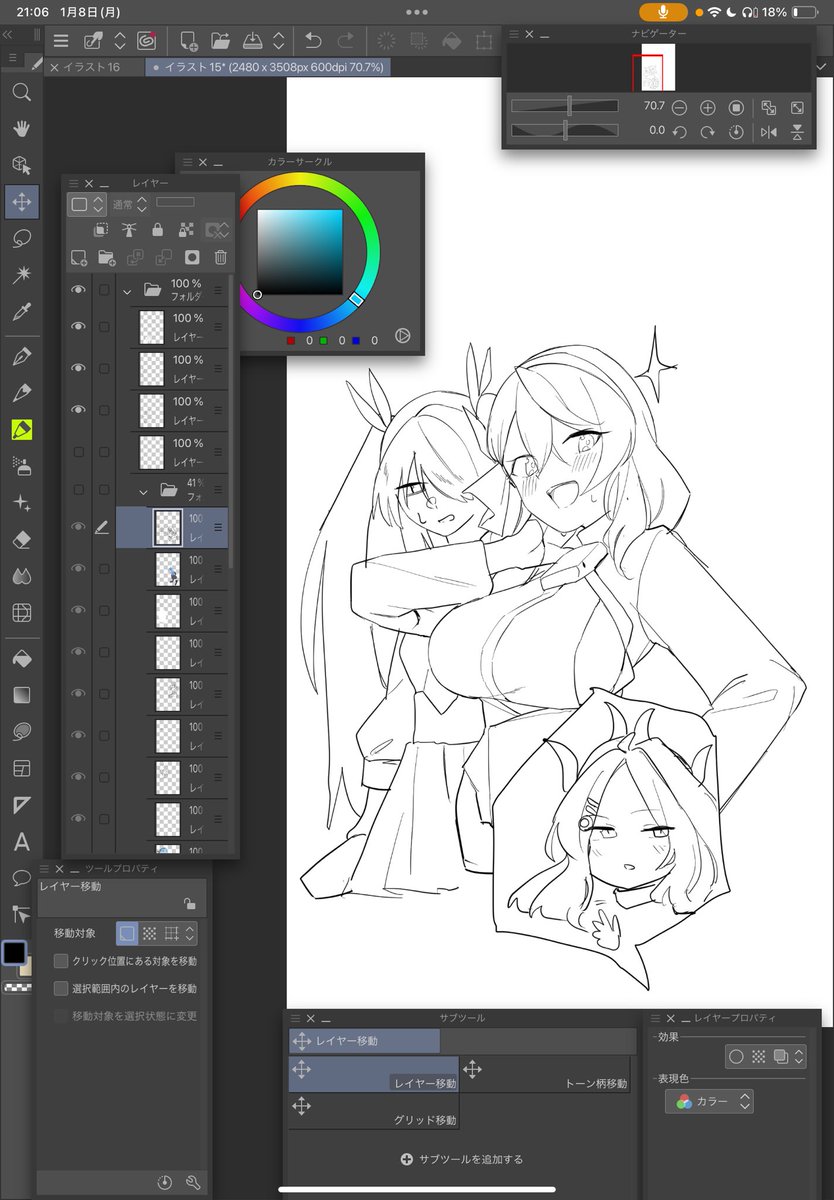Enable クリック位置にある対象を移動 checkbox
834x1200 pixels.
point(61,961)
